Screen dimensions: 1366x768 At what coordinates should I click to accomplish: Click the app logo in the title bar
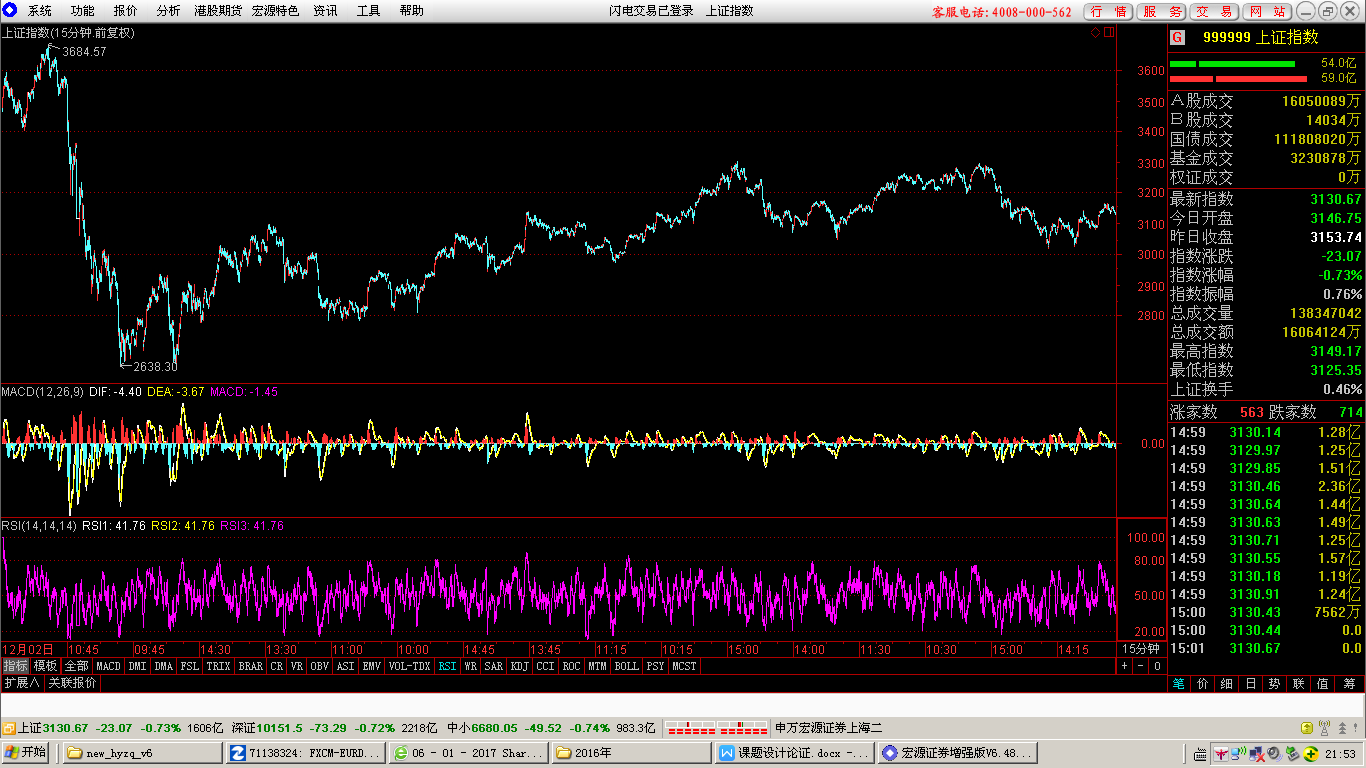pyautogui.click(x=10, y=10)
